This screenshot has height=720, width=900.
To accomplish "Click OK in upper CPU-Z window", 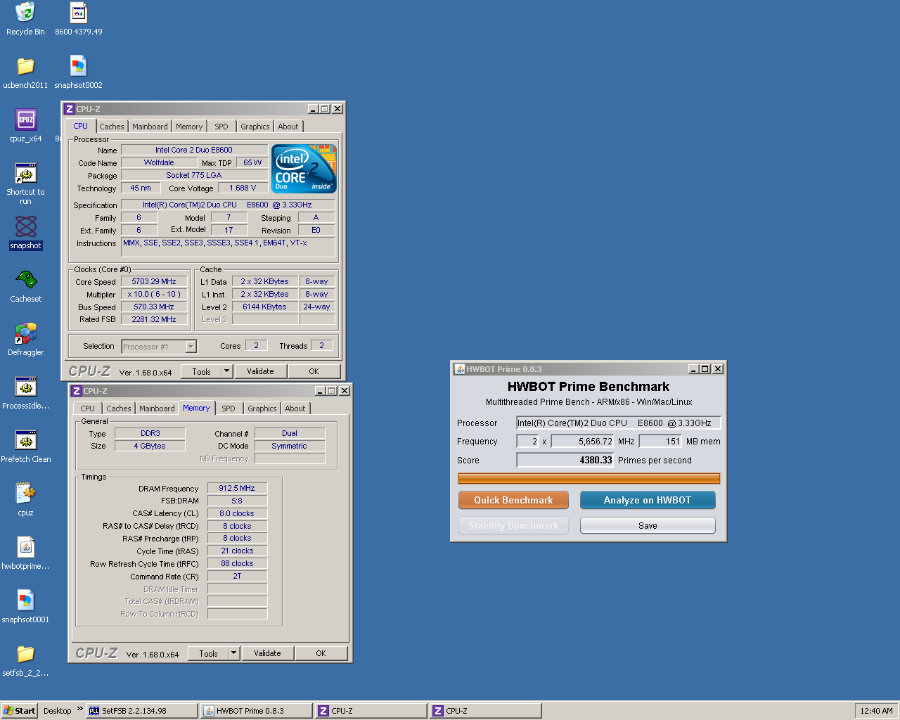I will (x=314, y=371).
